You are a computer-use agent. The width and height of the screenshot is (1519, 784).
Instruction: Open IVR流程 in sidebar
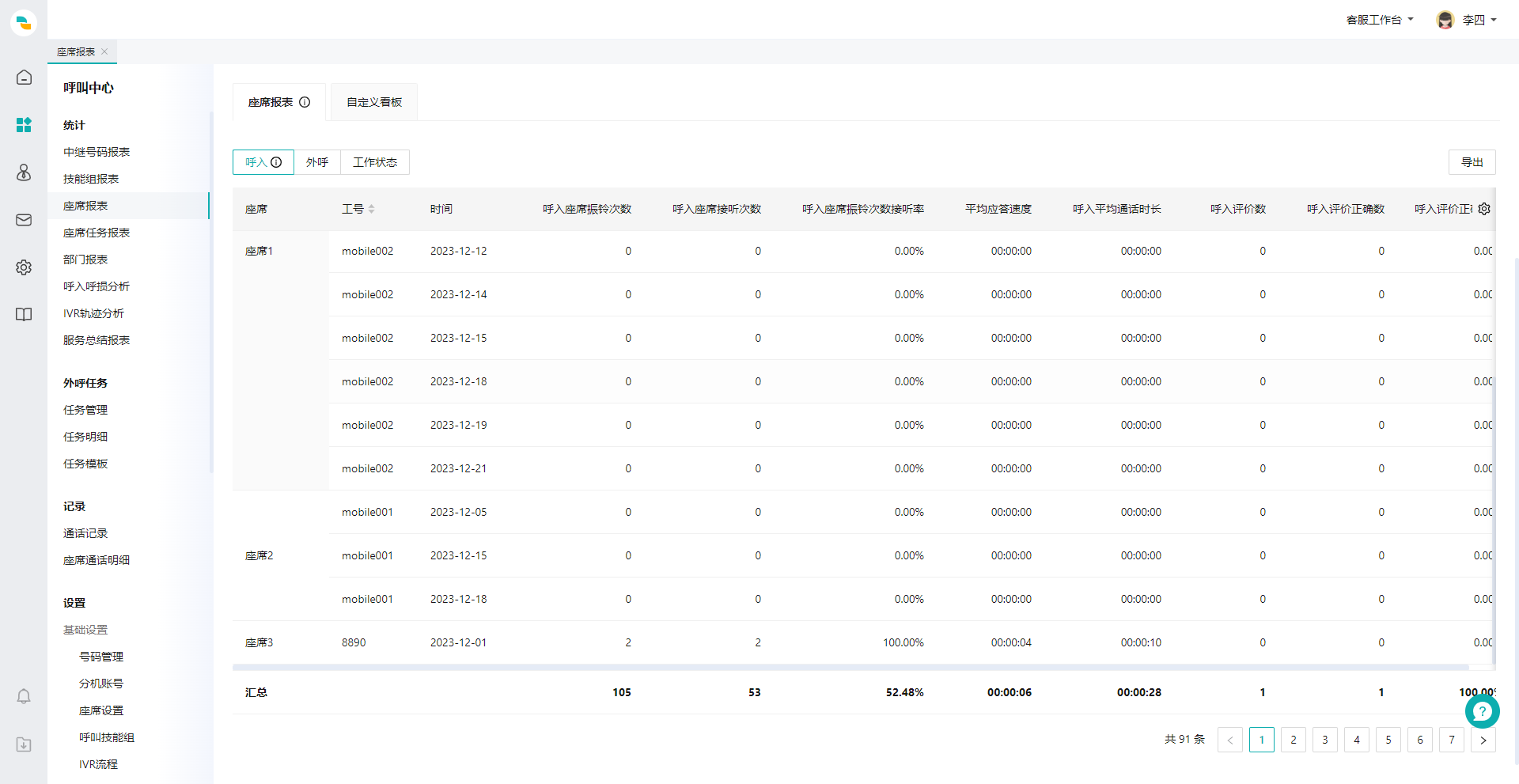click(98, 764)
